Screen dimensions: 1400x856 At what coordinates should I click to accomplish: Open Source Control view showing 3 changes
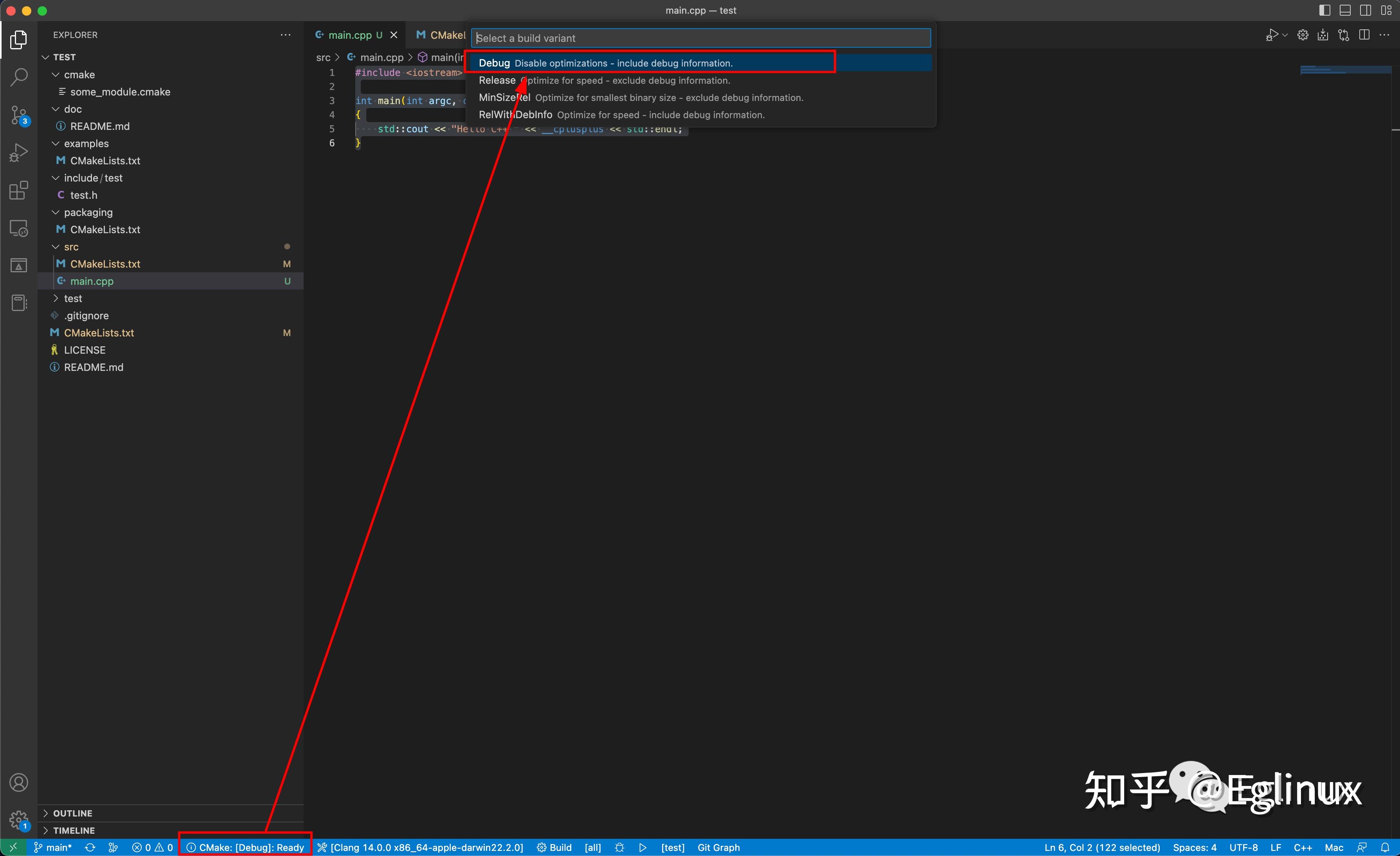(x=19, y=115)
